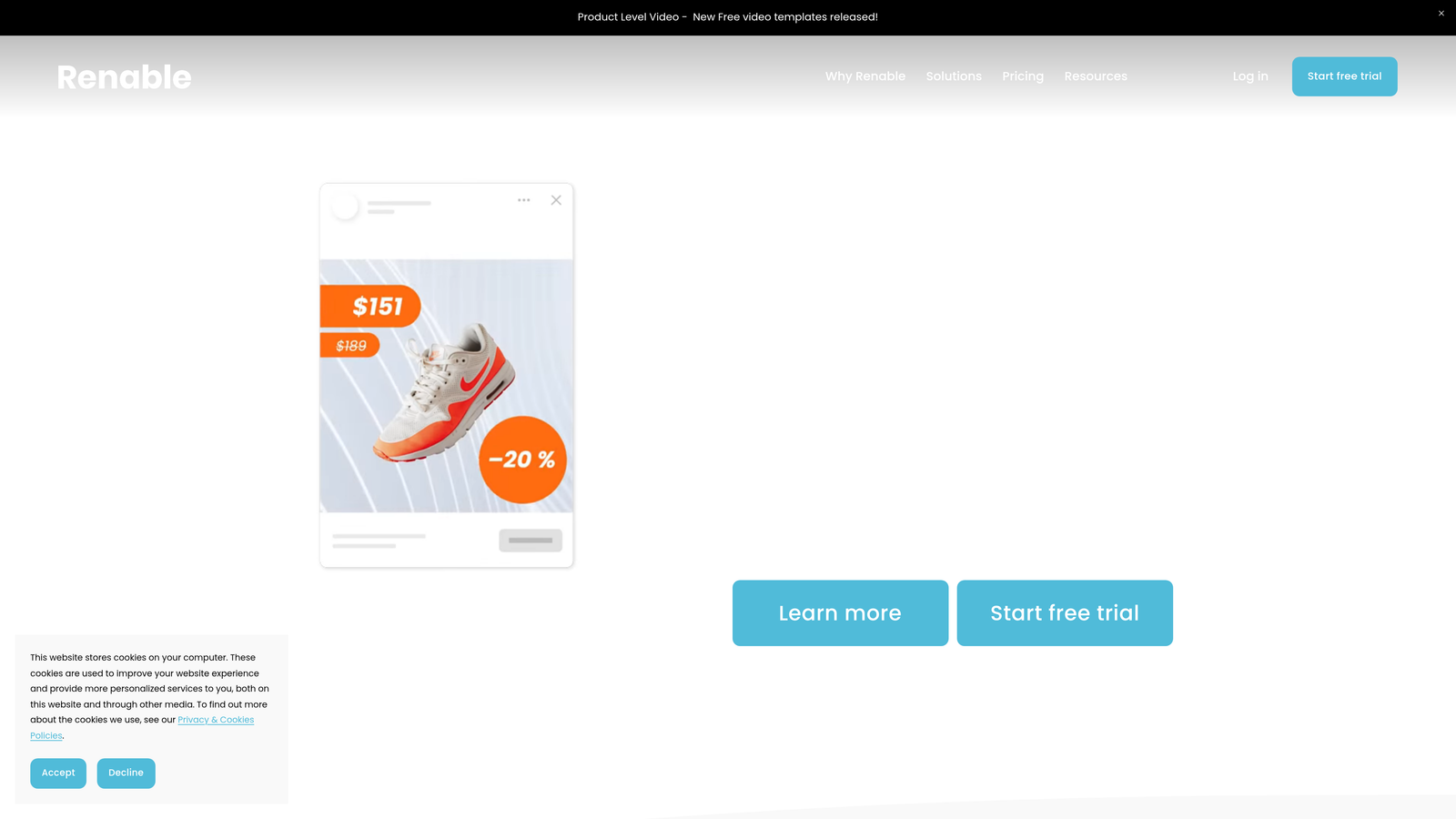Screen dimensions: 1456x819
Task: Click the $151 price badge
Action: (370, 306)
